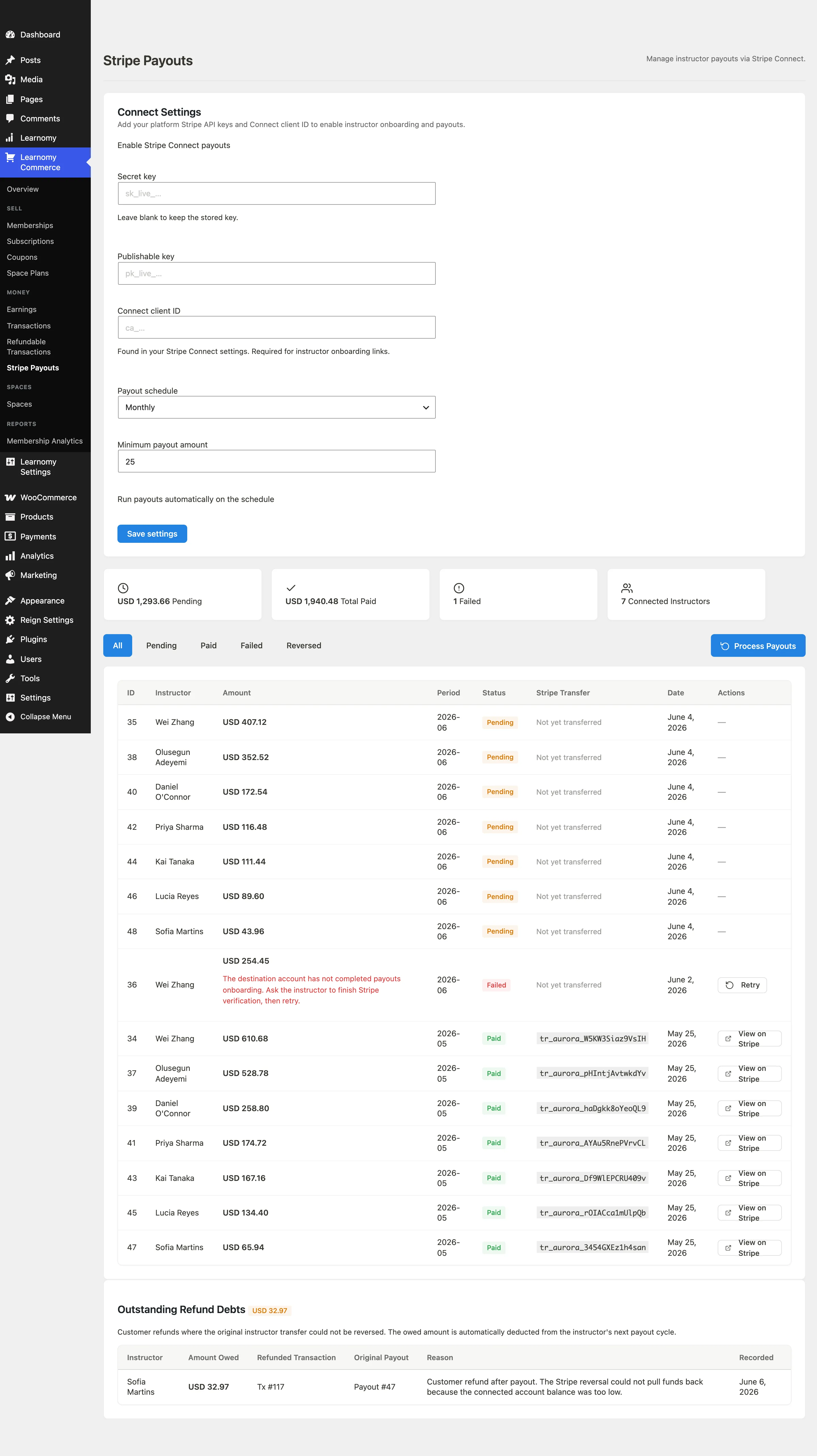Click the Failed status badge for payout 36
This screenshot has height=1456, width=817.
(496, 985)
